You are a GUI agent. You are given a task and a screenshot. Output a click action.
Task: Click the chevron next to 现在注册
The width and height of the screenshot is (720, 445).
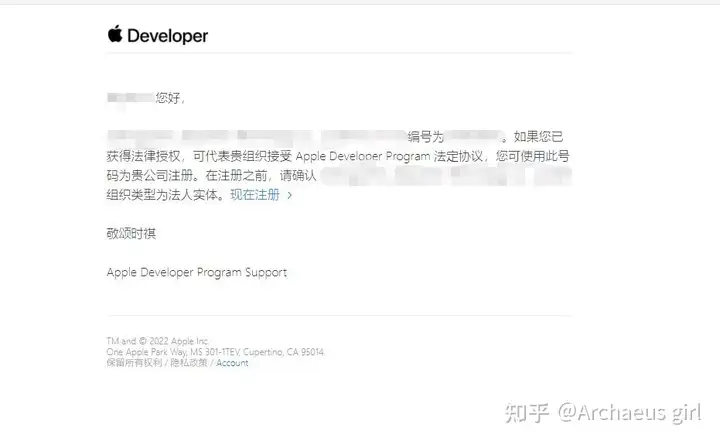pos(289,196)
